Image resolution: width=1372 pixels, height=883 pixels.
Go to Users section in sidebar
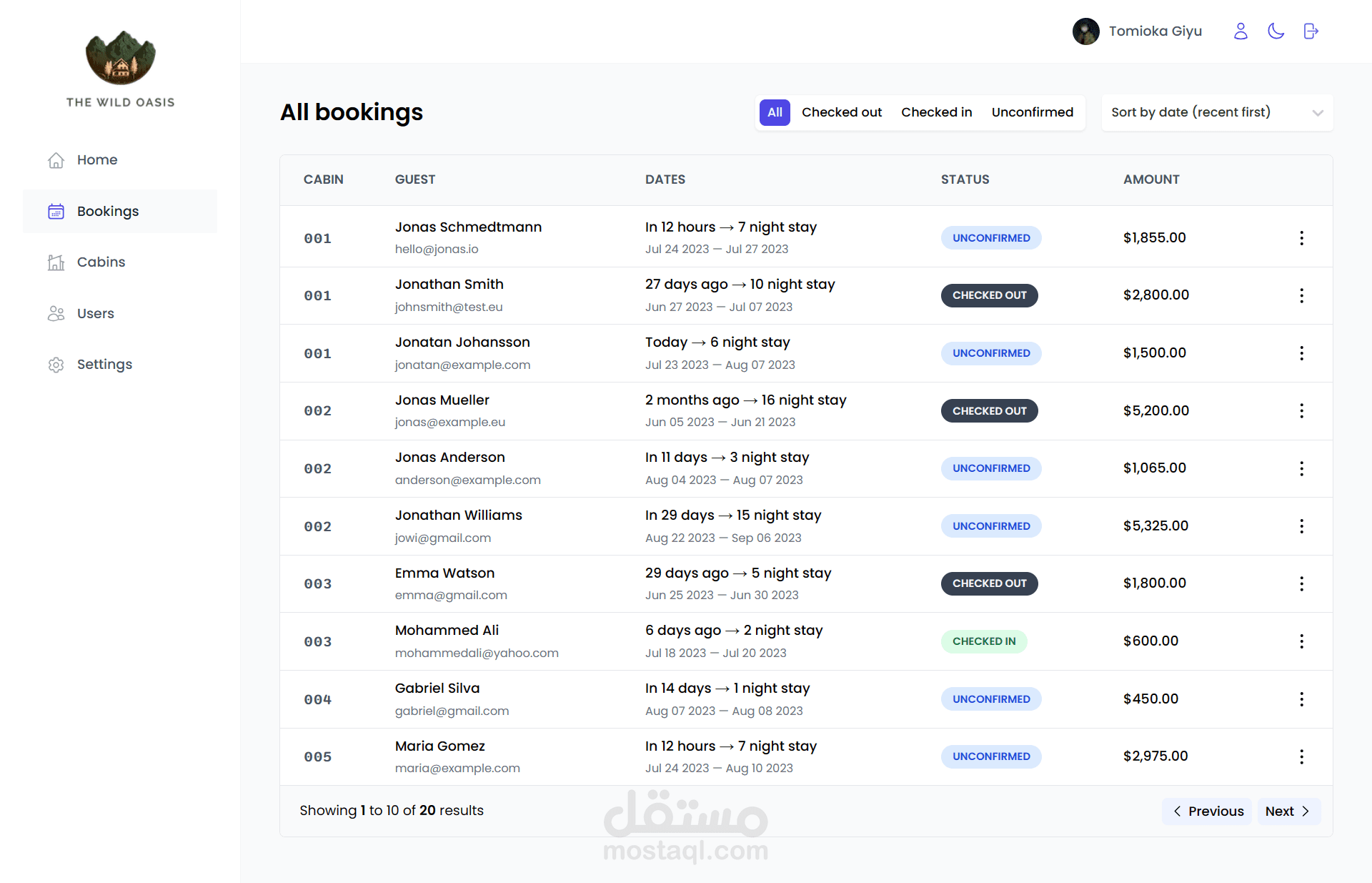[95, 314]
